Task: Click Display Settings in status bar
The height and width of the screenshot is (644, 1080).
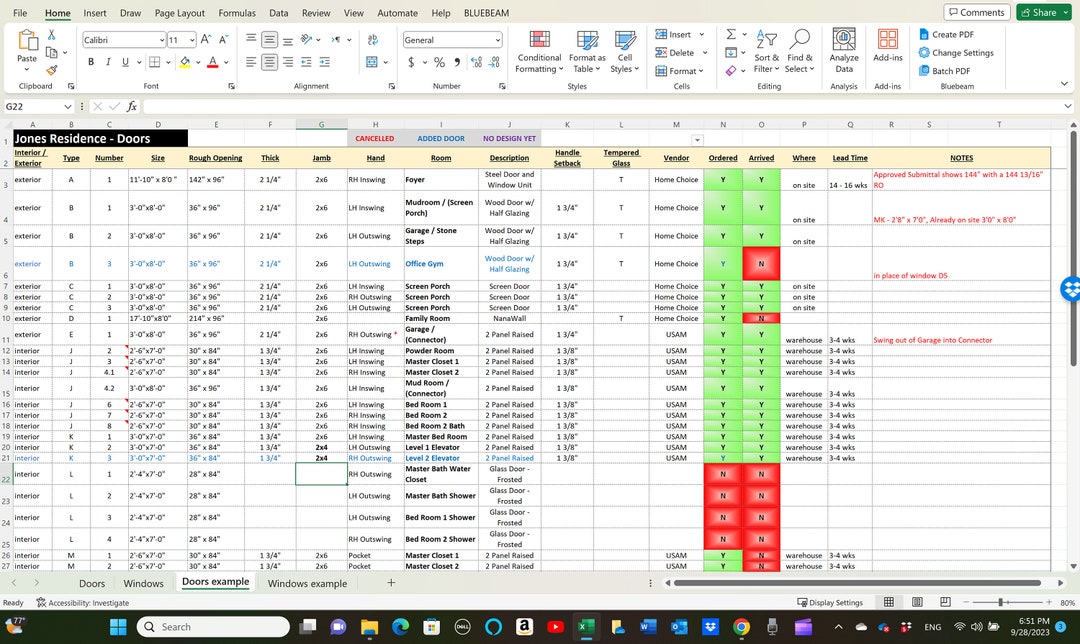Action: (x=830, y=603)
